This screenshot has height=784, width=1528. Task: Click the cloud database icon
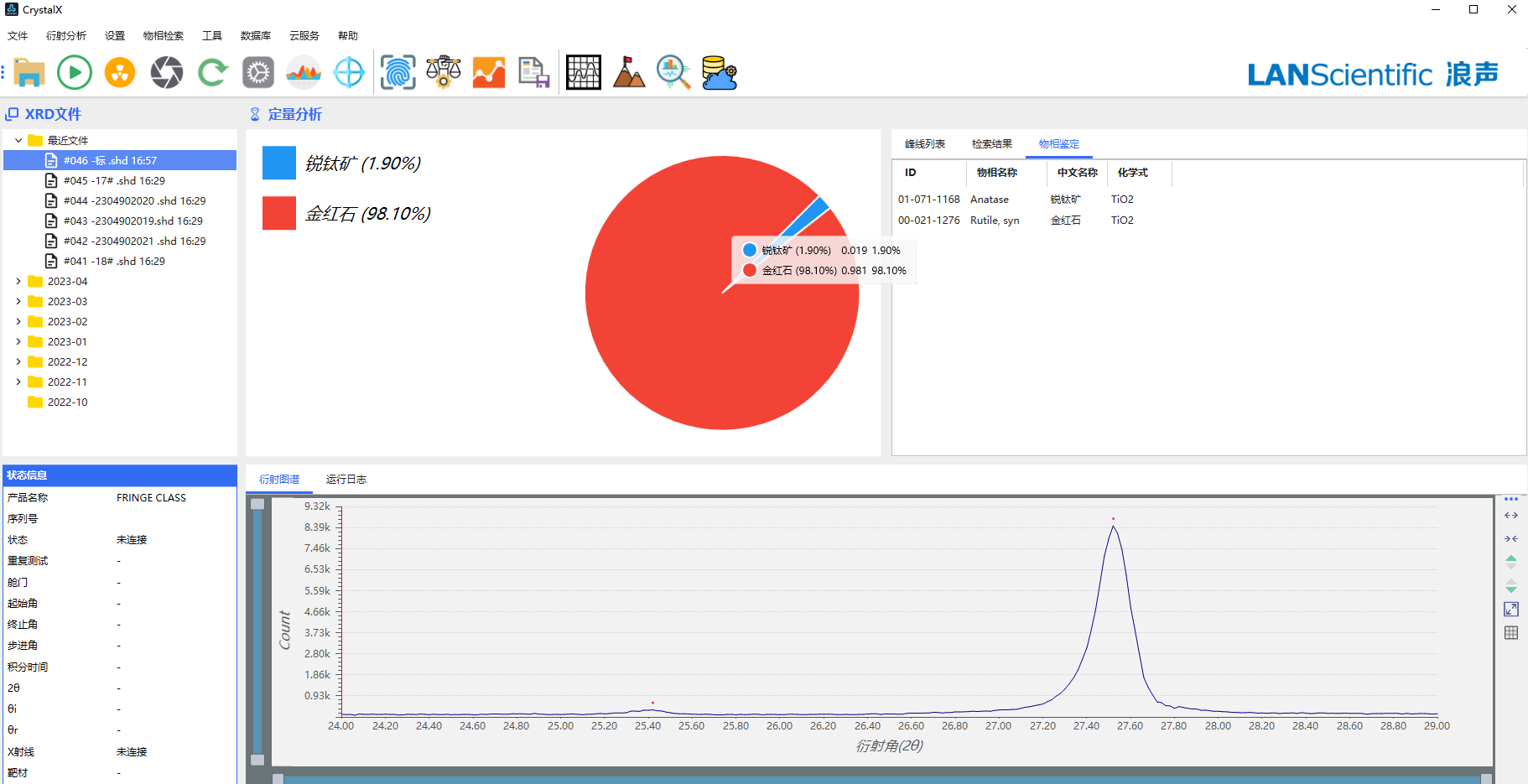tap(719, 73)
